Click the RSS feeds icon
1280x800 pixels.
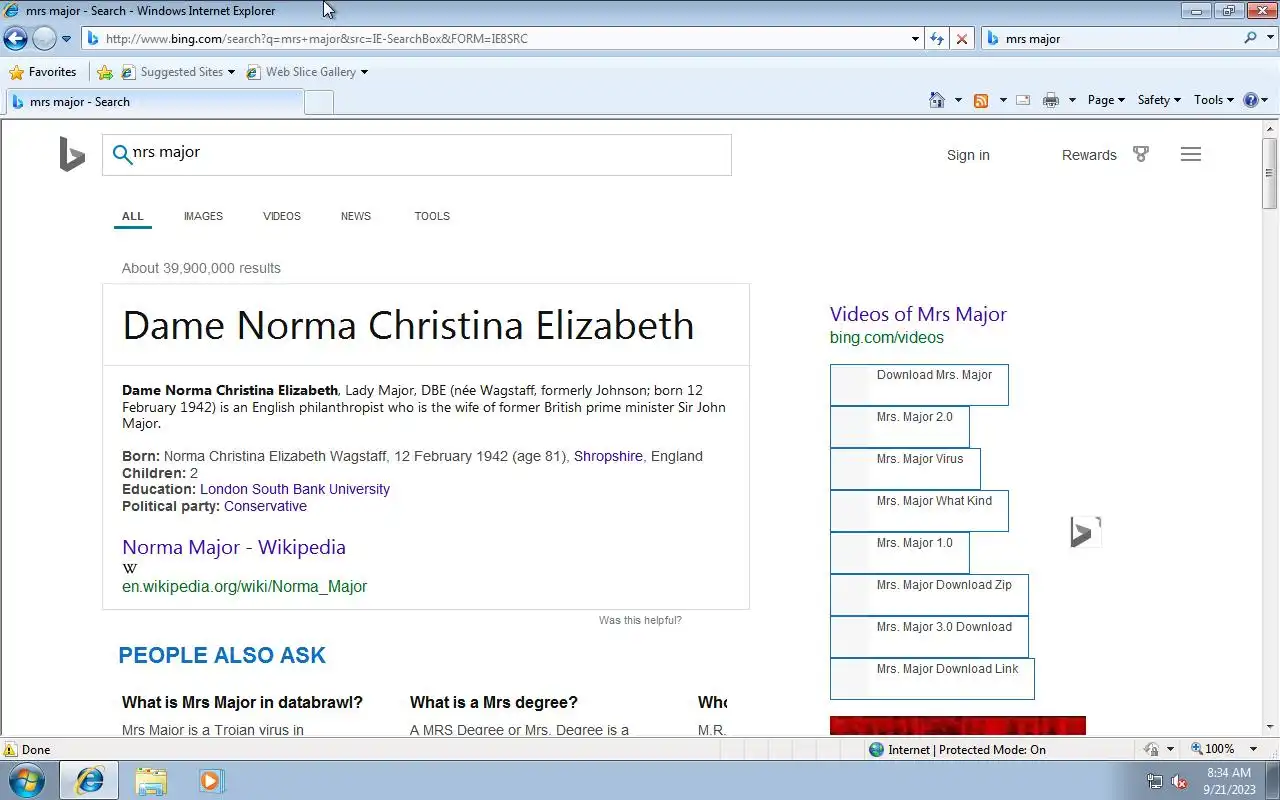981,100
